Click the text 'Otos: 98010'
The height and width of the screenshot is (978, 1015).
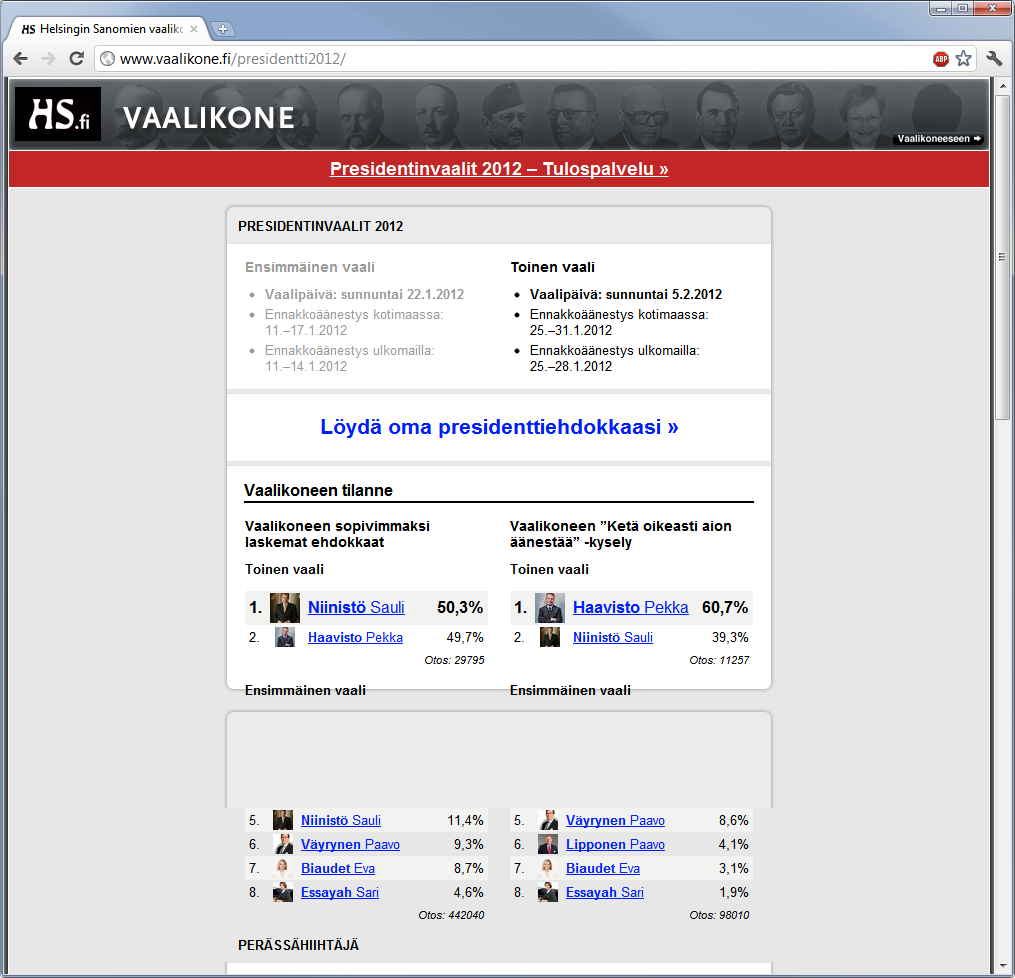click(719, 915)
